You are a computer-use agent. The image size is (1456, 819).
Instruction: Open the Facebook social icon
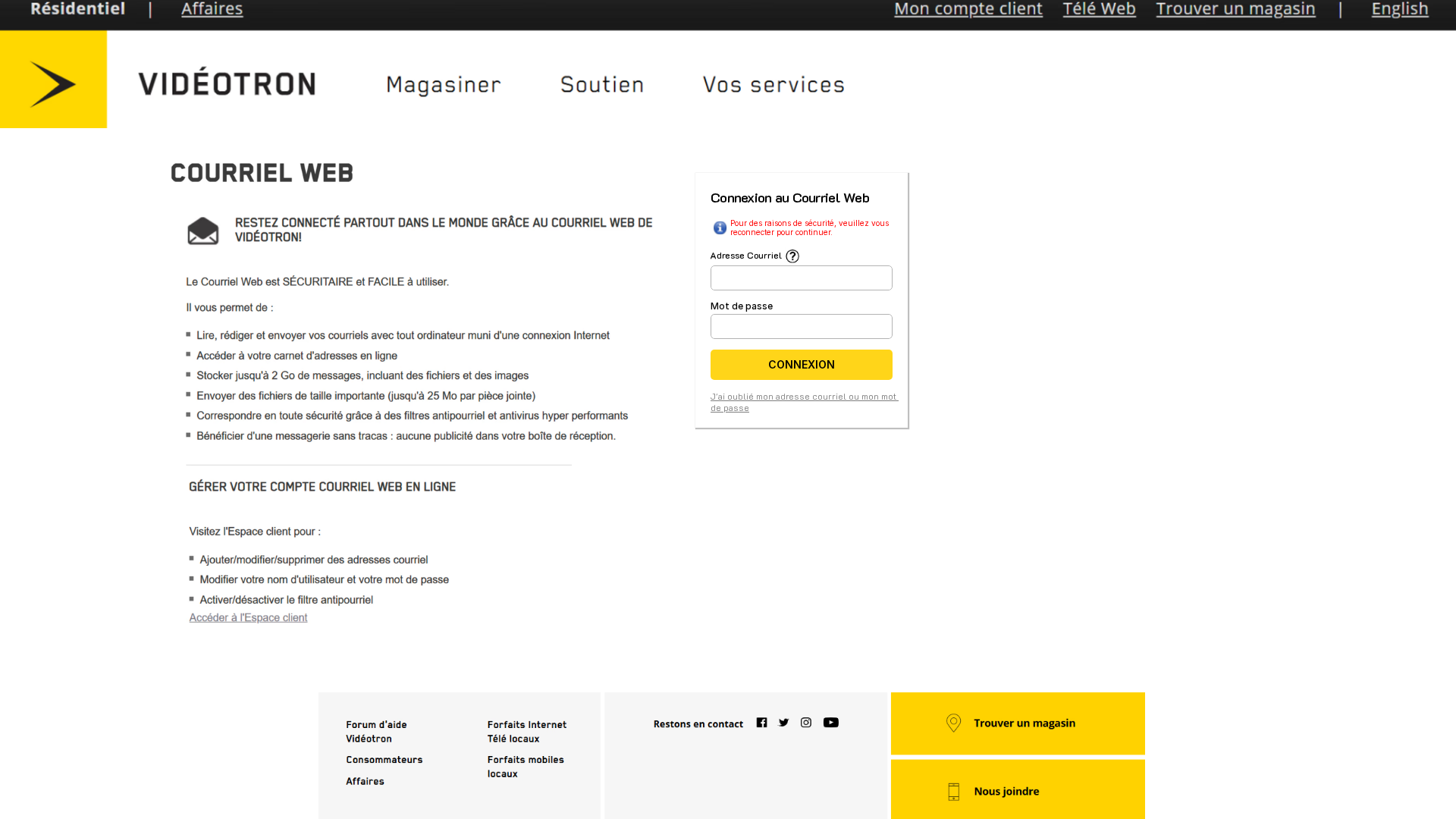(x=761, y=723)
